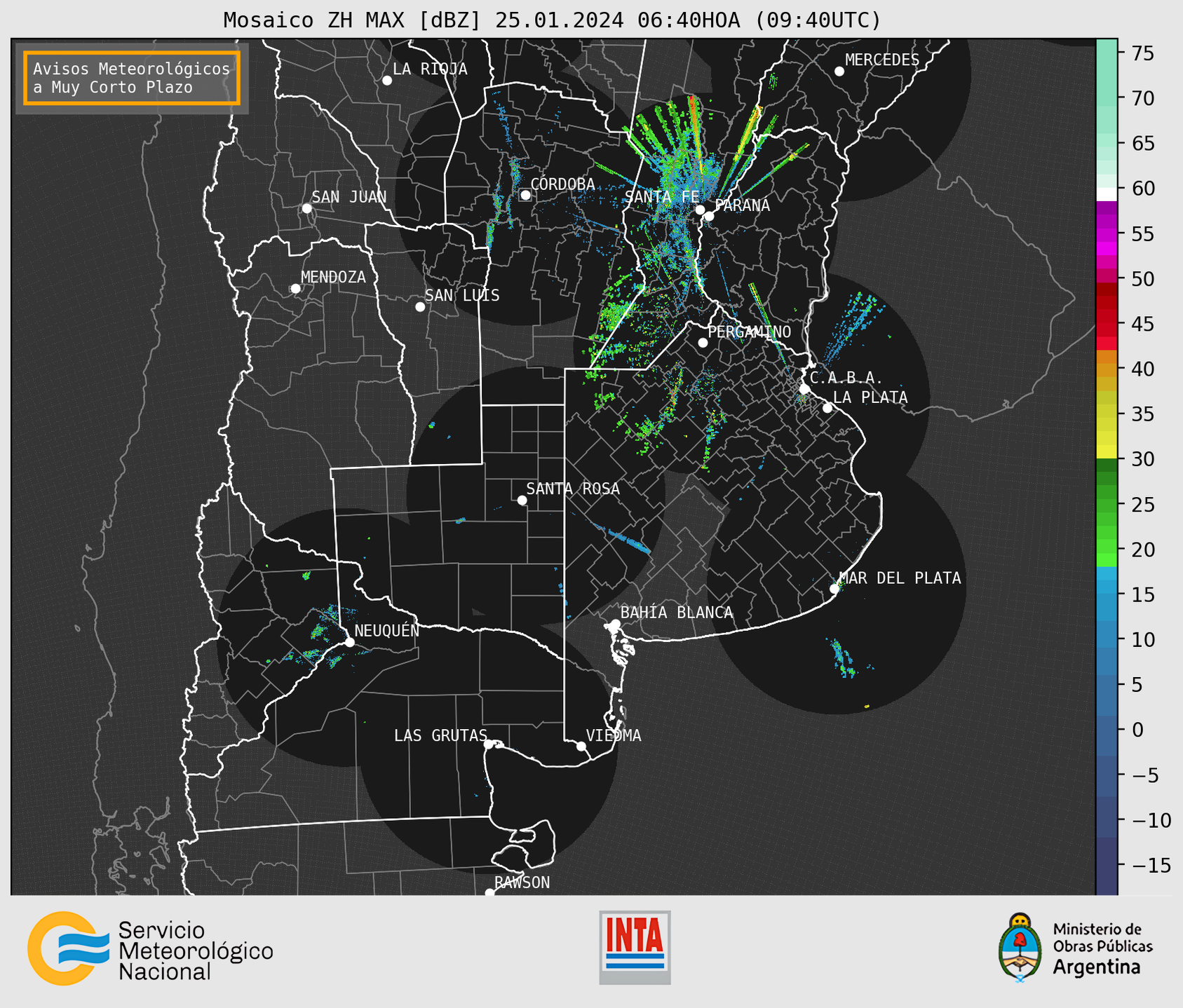Click the MAR DEL PLATA city marker

834,589
